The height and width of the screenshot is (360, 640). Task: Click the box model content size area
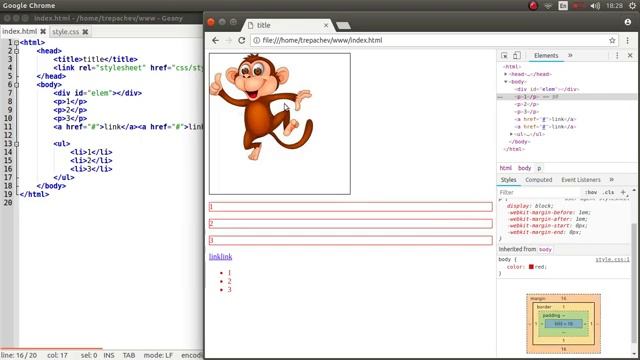click(x=564, y=324)
